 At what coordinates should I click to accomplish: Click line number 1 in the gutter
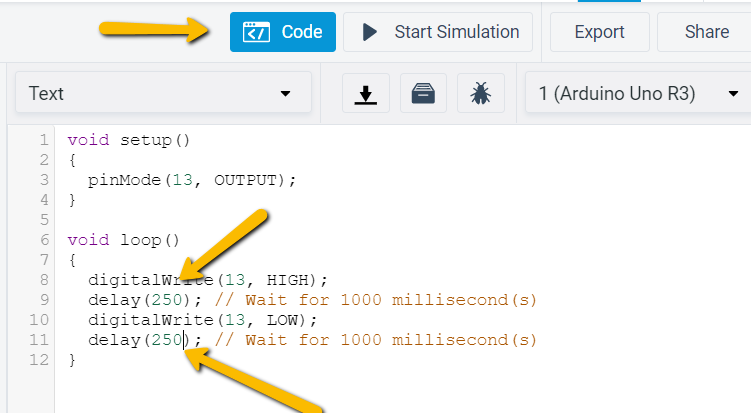point(43,140)
